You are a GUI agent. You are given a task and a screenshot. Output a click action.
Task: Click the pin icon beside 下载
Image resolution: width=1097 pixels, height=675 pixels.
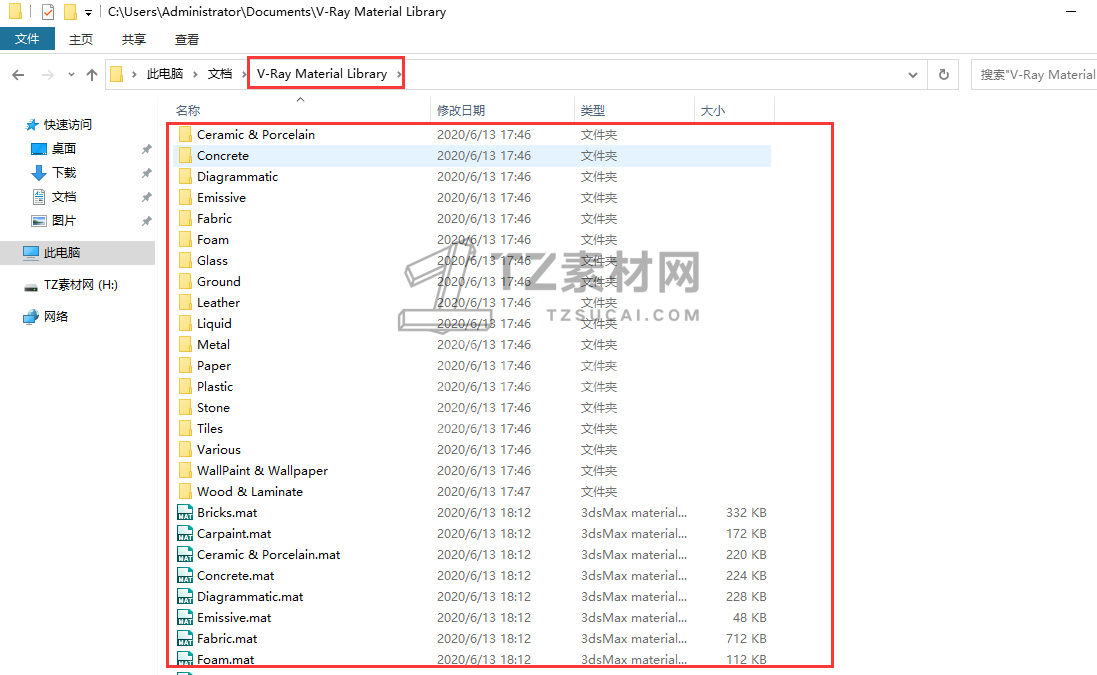146,173
